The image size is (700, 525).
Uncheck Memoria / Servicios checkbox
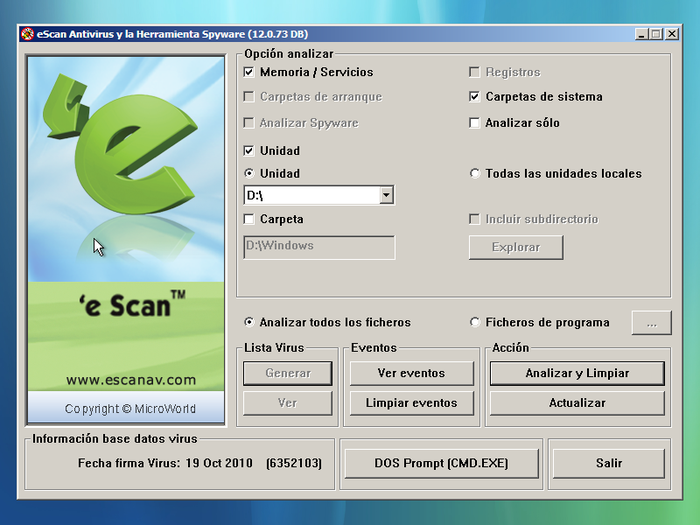pos(249,72)
